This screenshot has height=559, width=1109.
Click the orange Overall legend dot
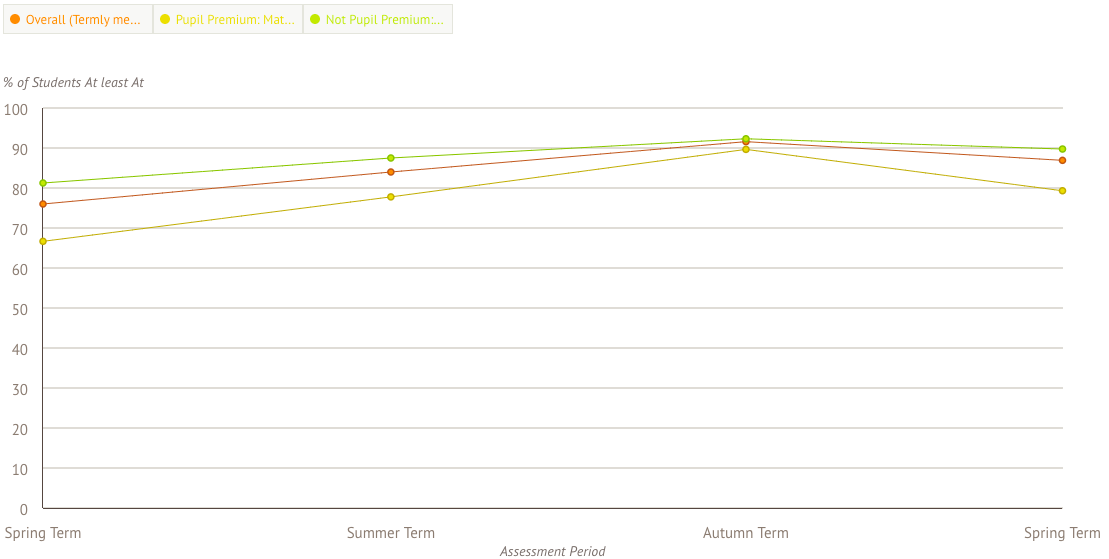point(15,19)
